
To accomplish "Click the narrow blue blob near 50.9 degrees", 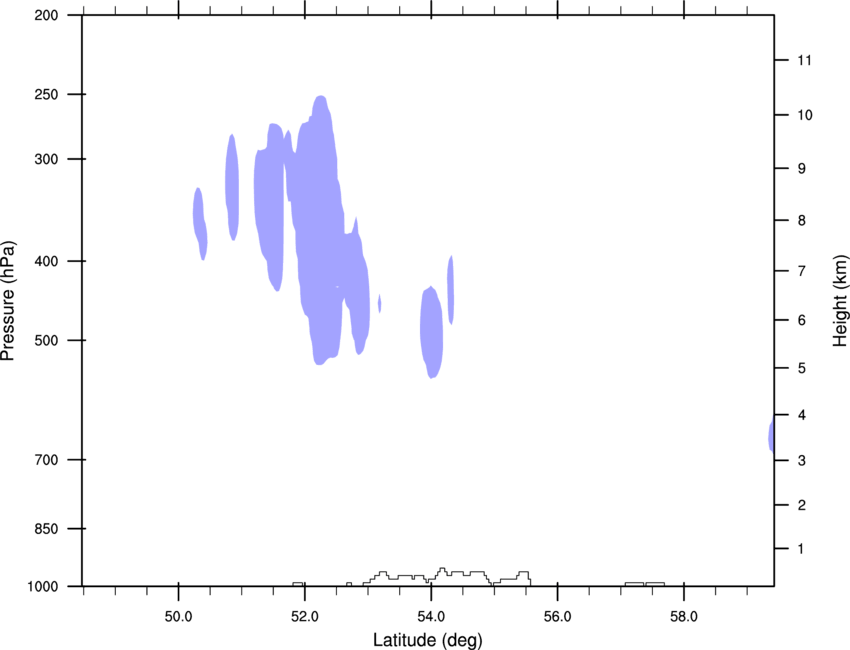I will point(232,187).
